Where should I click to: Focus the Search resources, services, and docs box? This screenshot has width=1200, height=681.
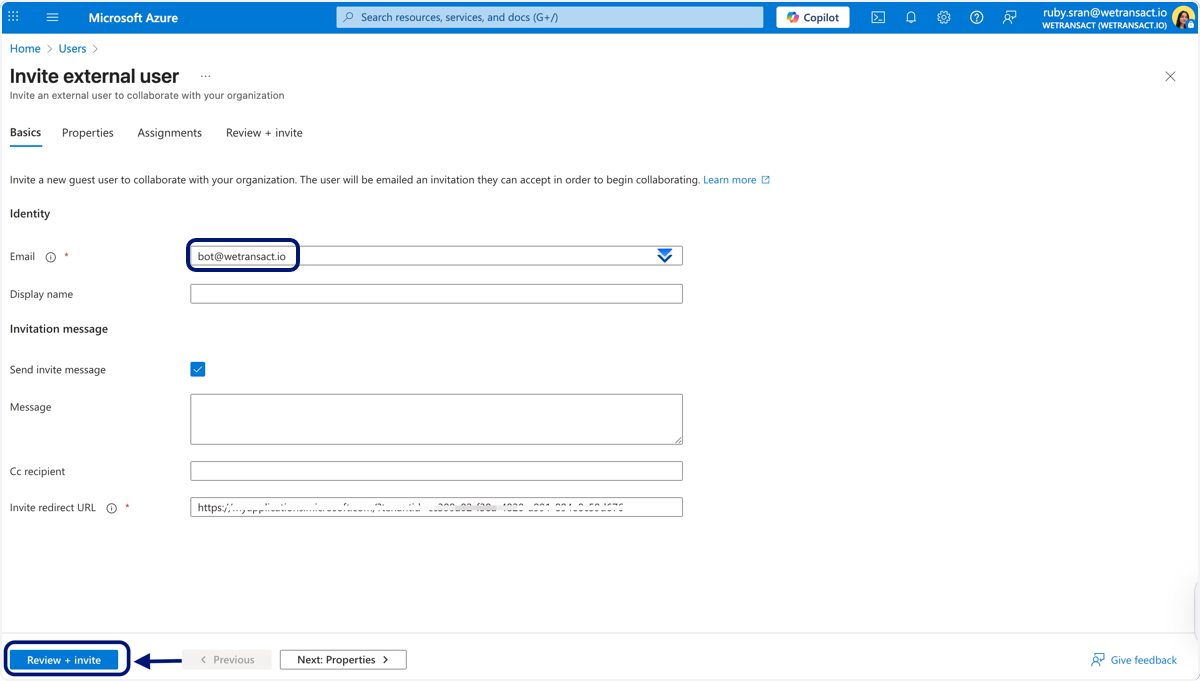tap(549, 17)
